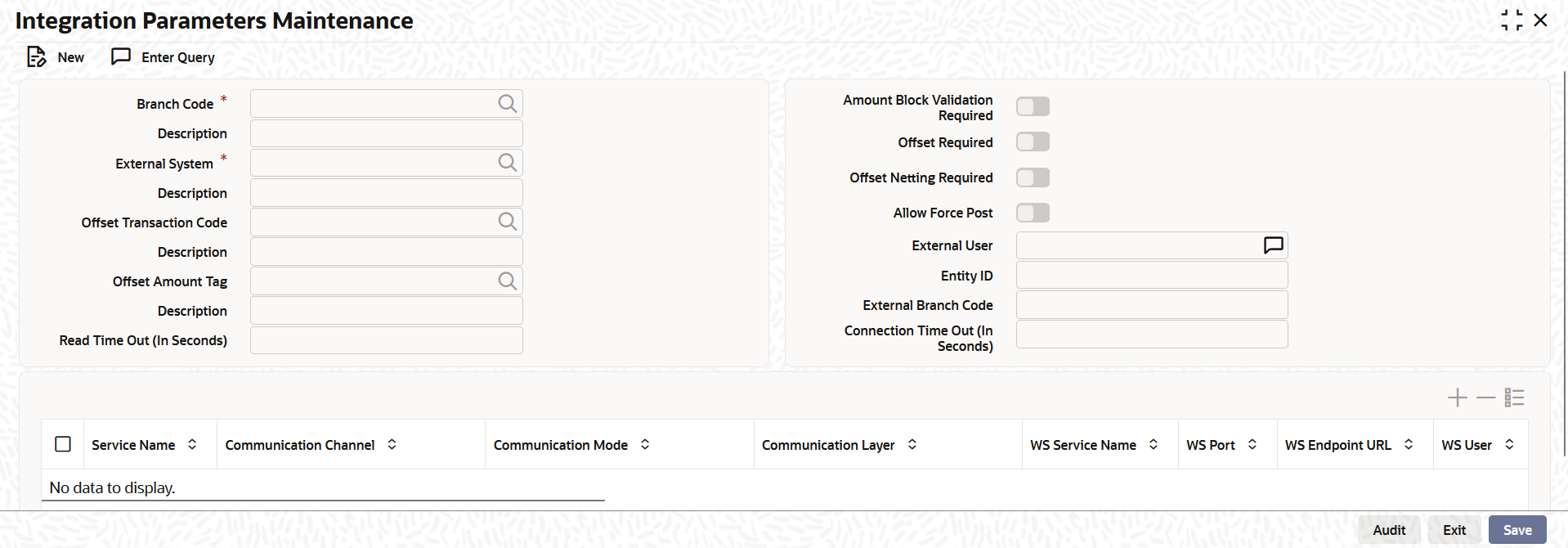Open External System search lookup

[x=508, y=163]
